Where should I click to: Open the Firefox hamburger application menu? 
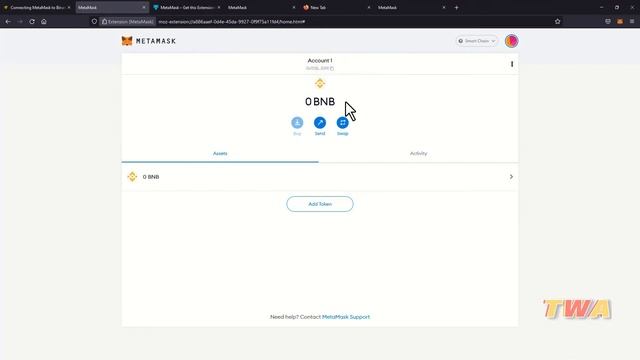click(x=632, y=21)
